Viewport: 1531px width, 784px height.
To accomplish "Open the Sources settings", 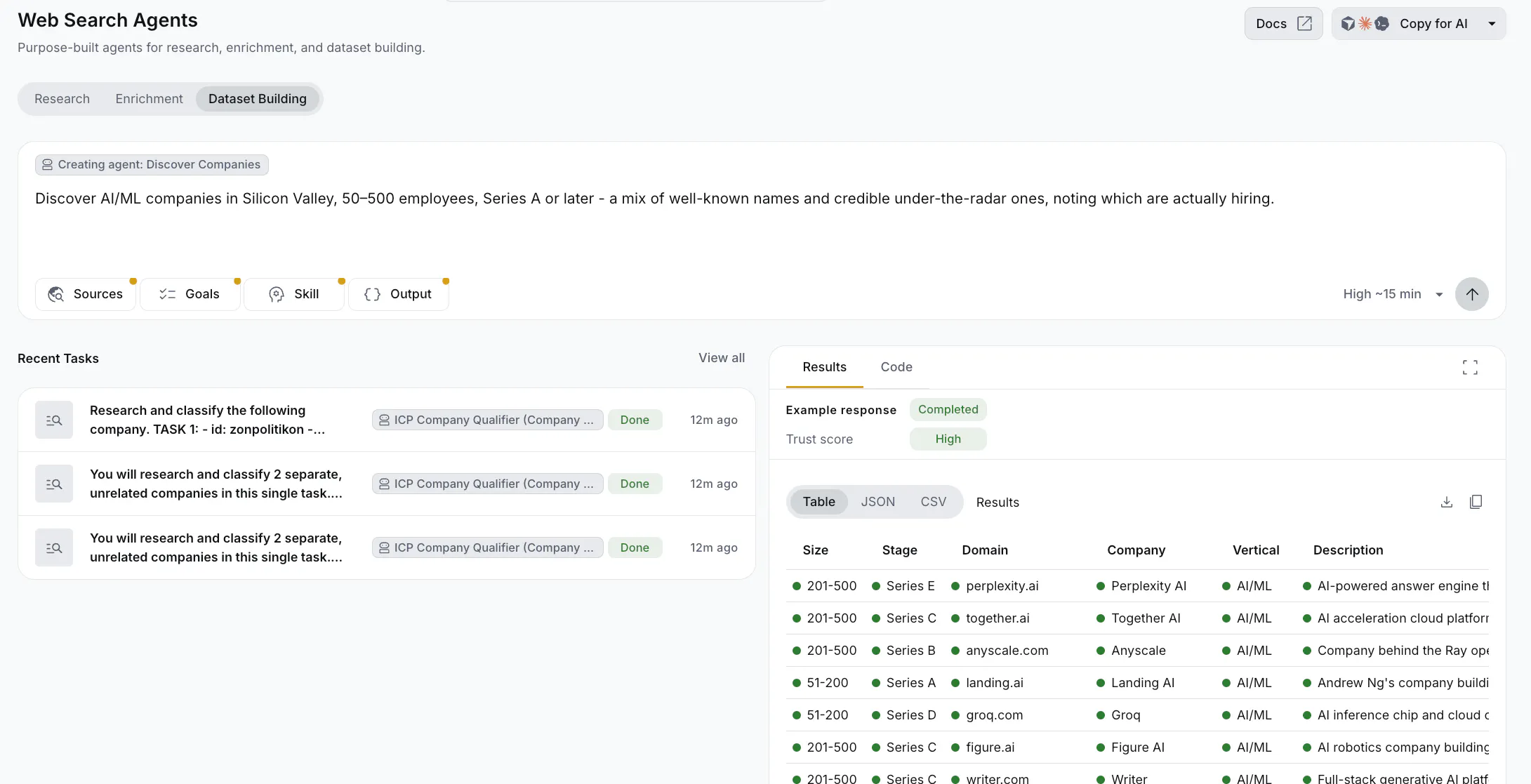I will [x=85, y=294].
